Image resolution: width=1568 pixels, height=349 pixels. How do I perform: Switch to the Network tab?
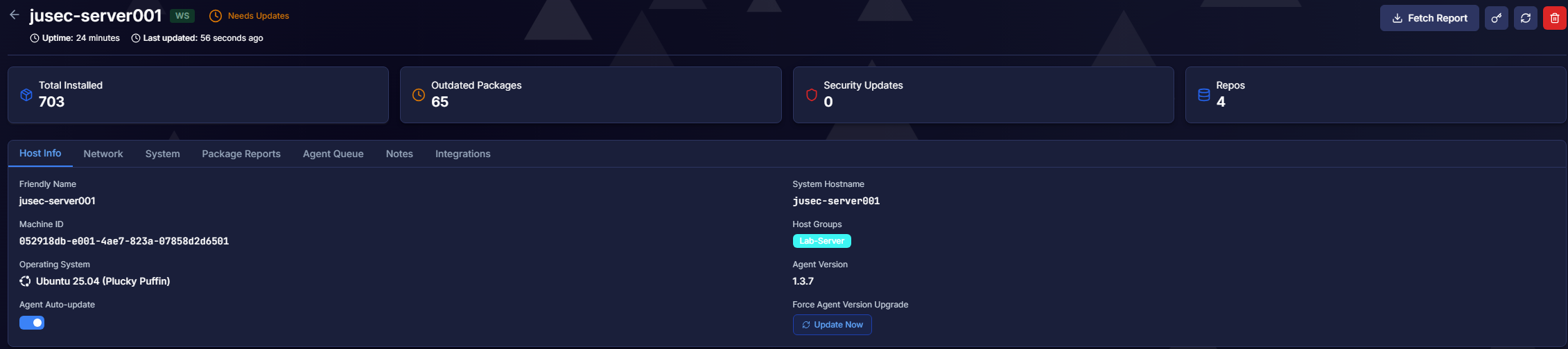tap(103, 154)
